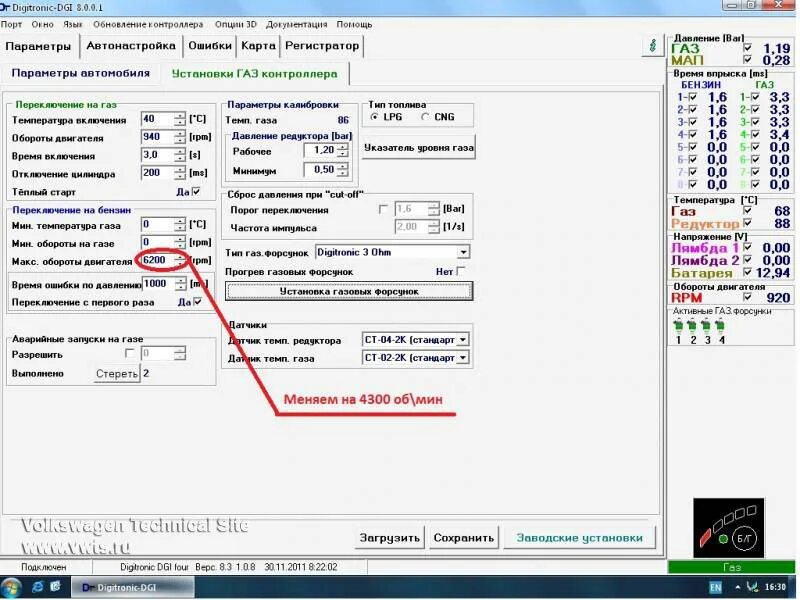Click the green info icon near tabs
Viewport: 800px width, 600px height.
[x=653, y=46]
